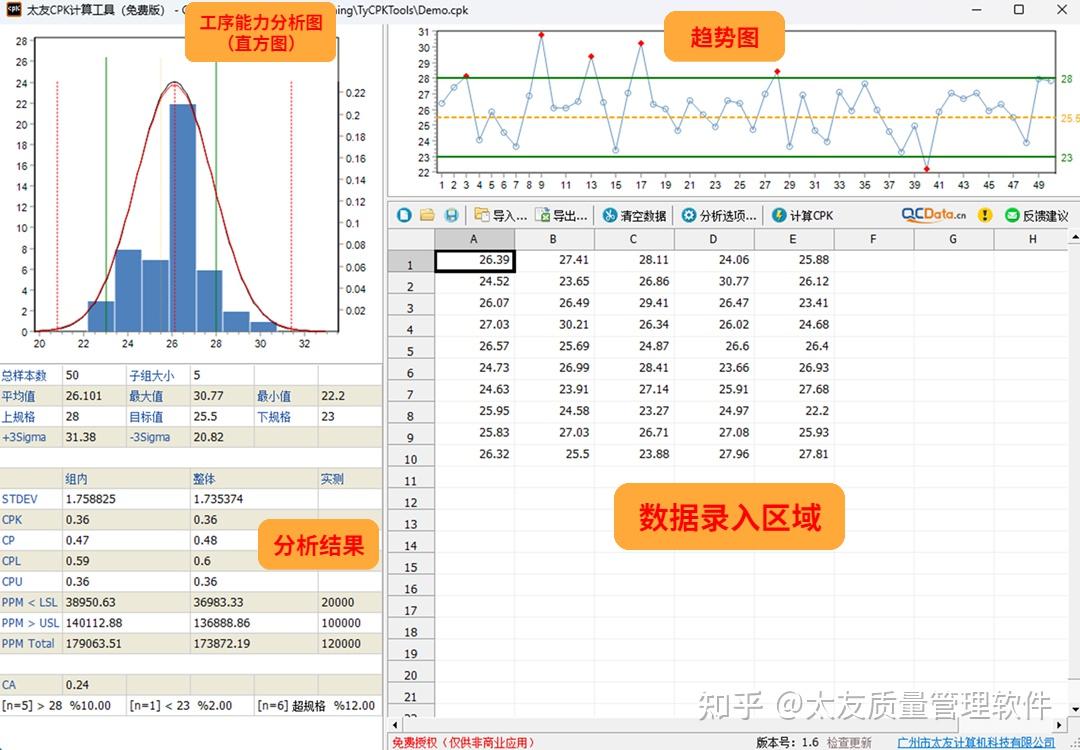Click the new file icon in toolbar
Image resolution: width=1080 pixels, height=750 pixels.
point(404,215)
